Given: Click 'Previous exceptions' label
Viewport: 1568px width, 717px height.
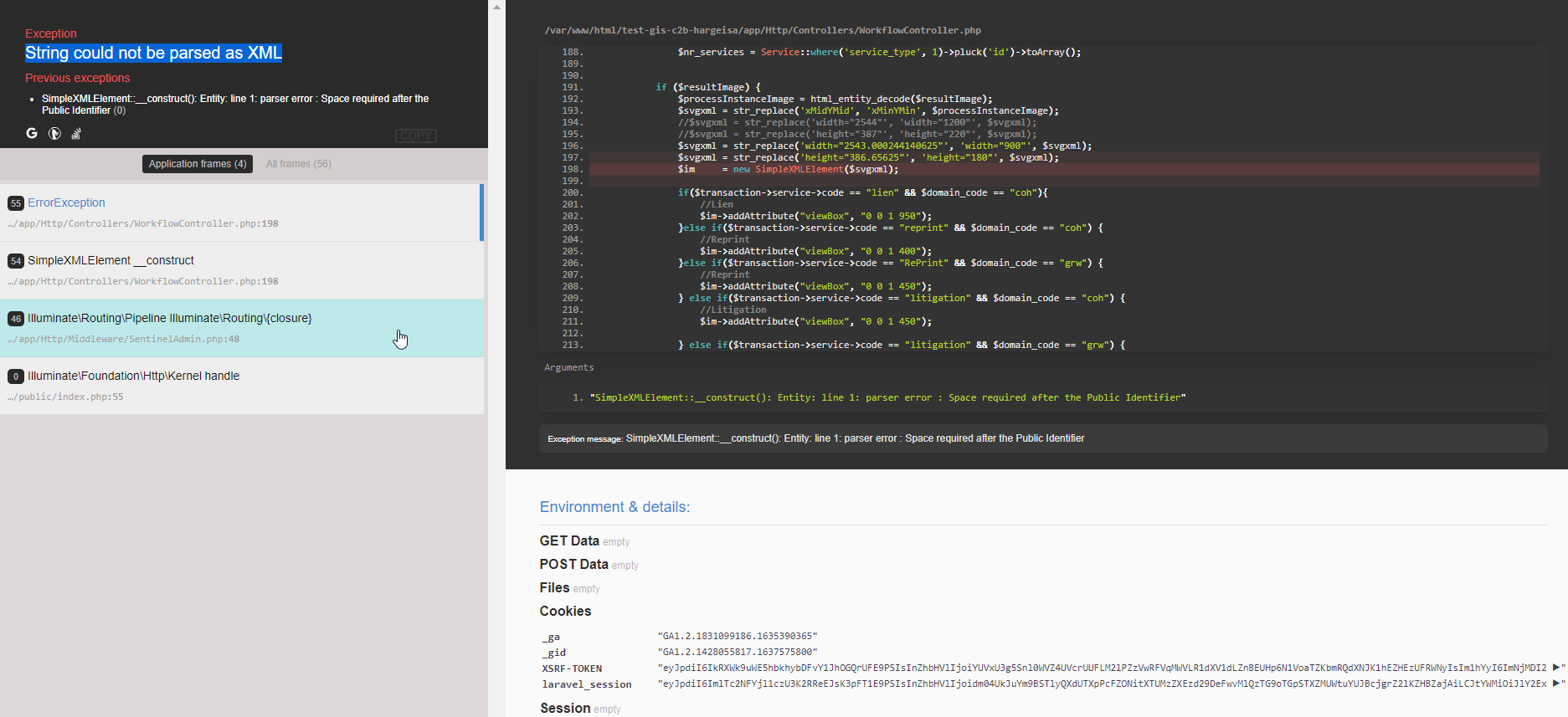Looking at the screenshot, I should [78, 78].
